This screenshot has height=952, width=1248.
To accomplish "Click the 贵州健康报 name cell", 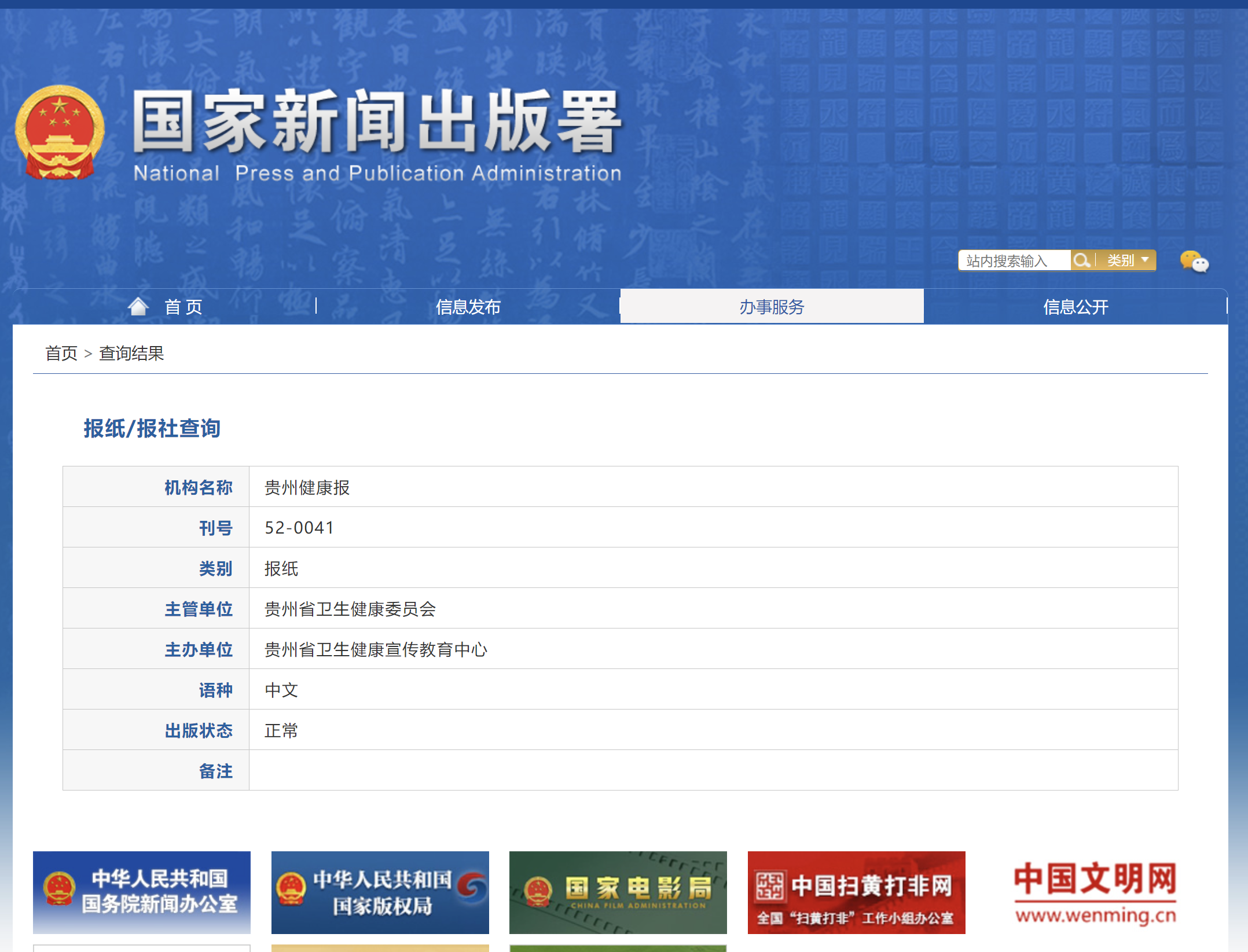I will pos(307,487).
